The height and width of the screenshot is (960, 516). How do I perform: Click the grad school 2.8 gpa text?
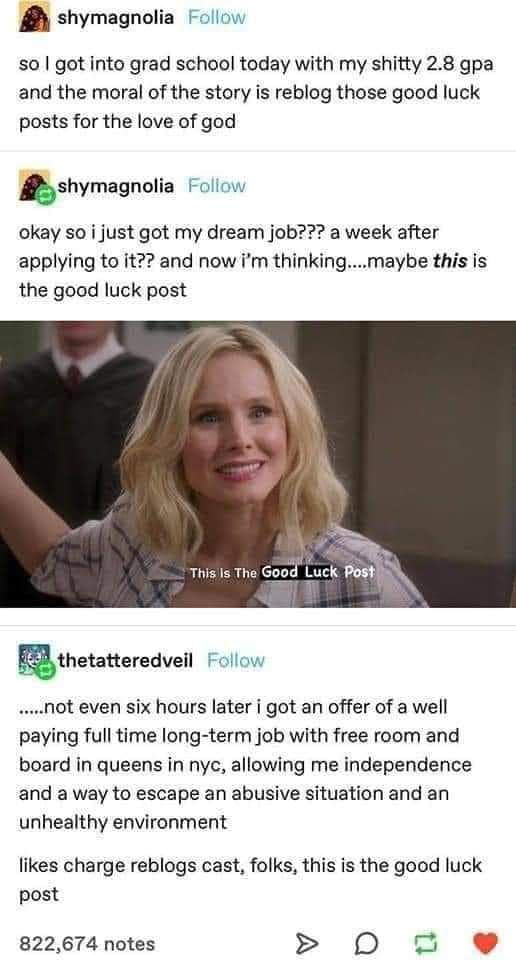(x=256, y=93)
